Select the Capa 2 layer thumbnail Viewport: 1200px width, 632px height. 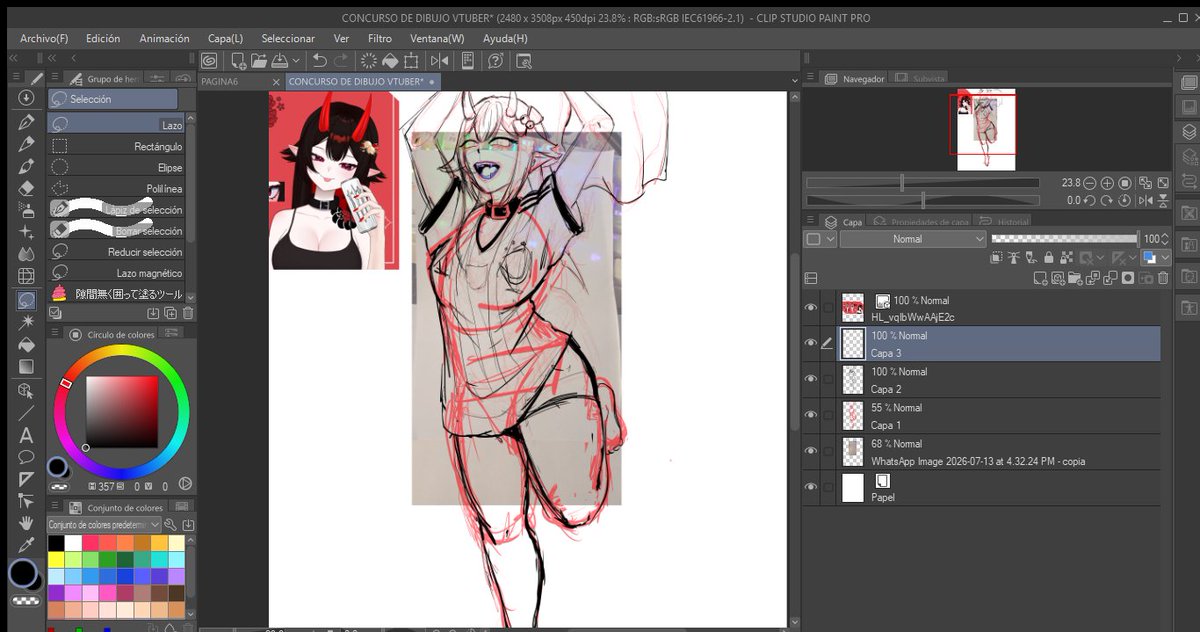click(853, 380)
